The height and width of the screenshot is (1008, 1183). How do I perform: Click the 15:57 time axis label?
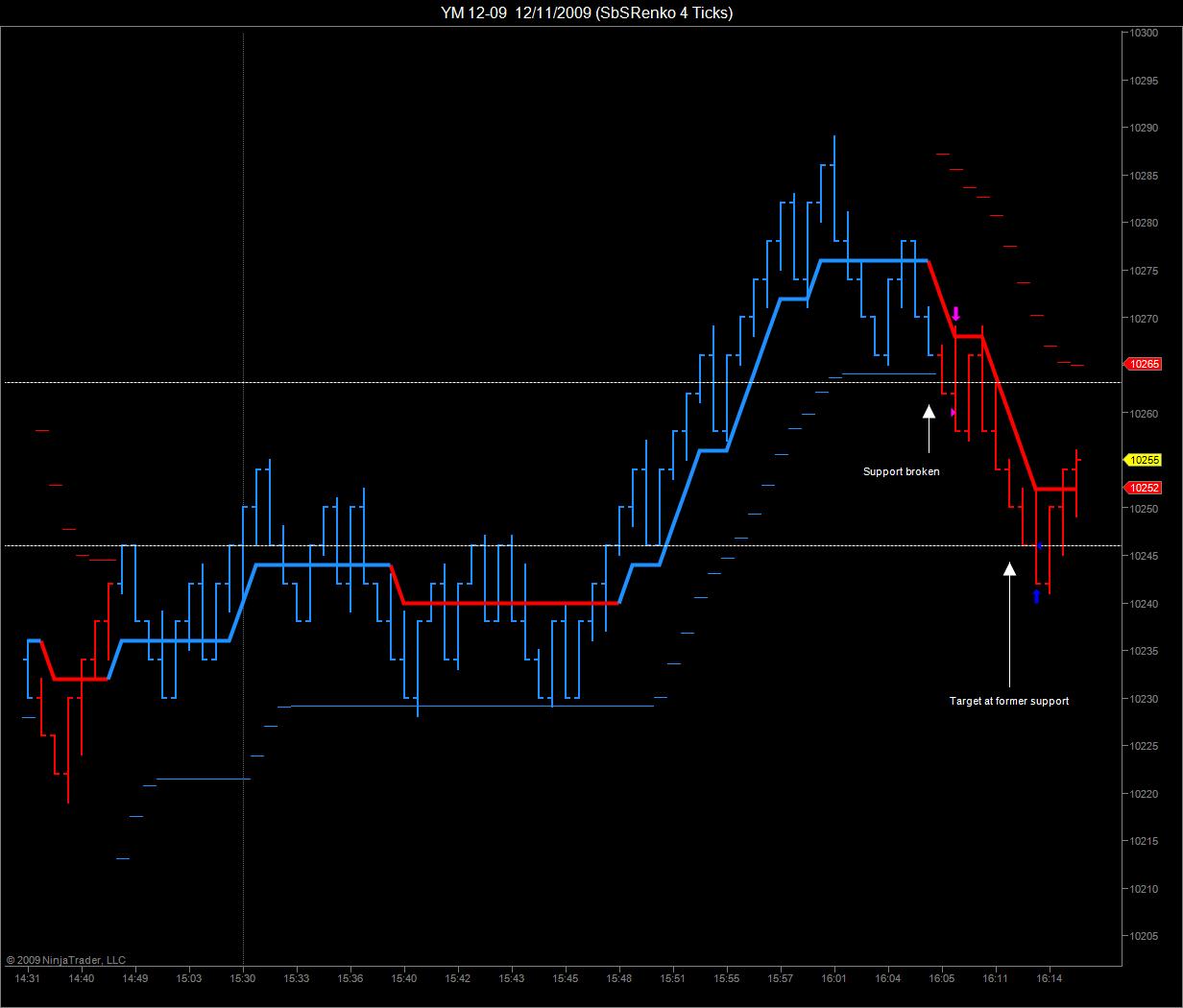781,978
